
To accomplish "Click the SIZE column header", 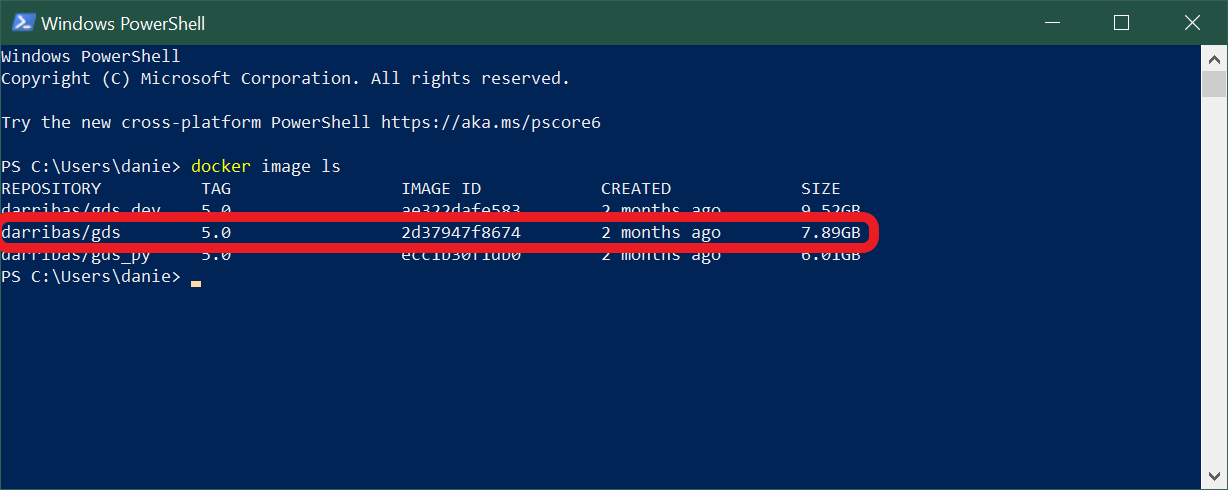I will 821,188.
